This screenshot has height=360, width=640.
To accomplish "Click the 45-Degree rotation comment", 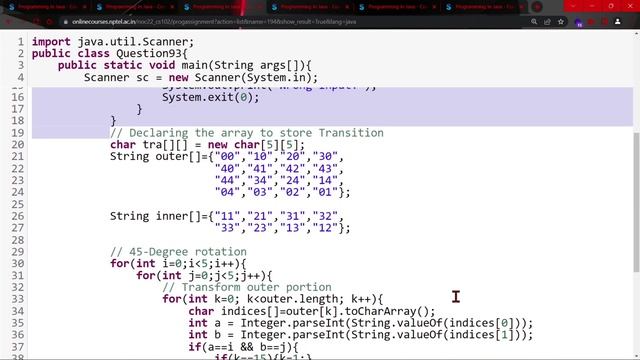I will (178, 251).
